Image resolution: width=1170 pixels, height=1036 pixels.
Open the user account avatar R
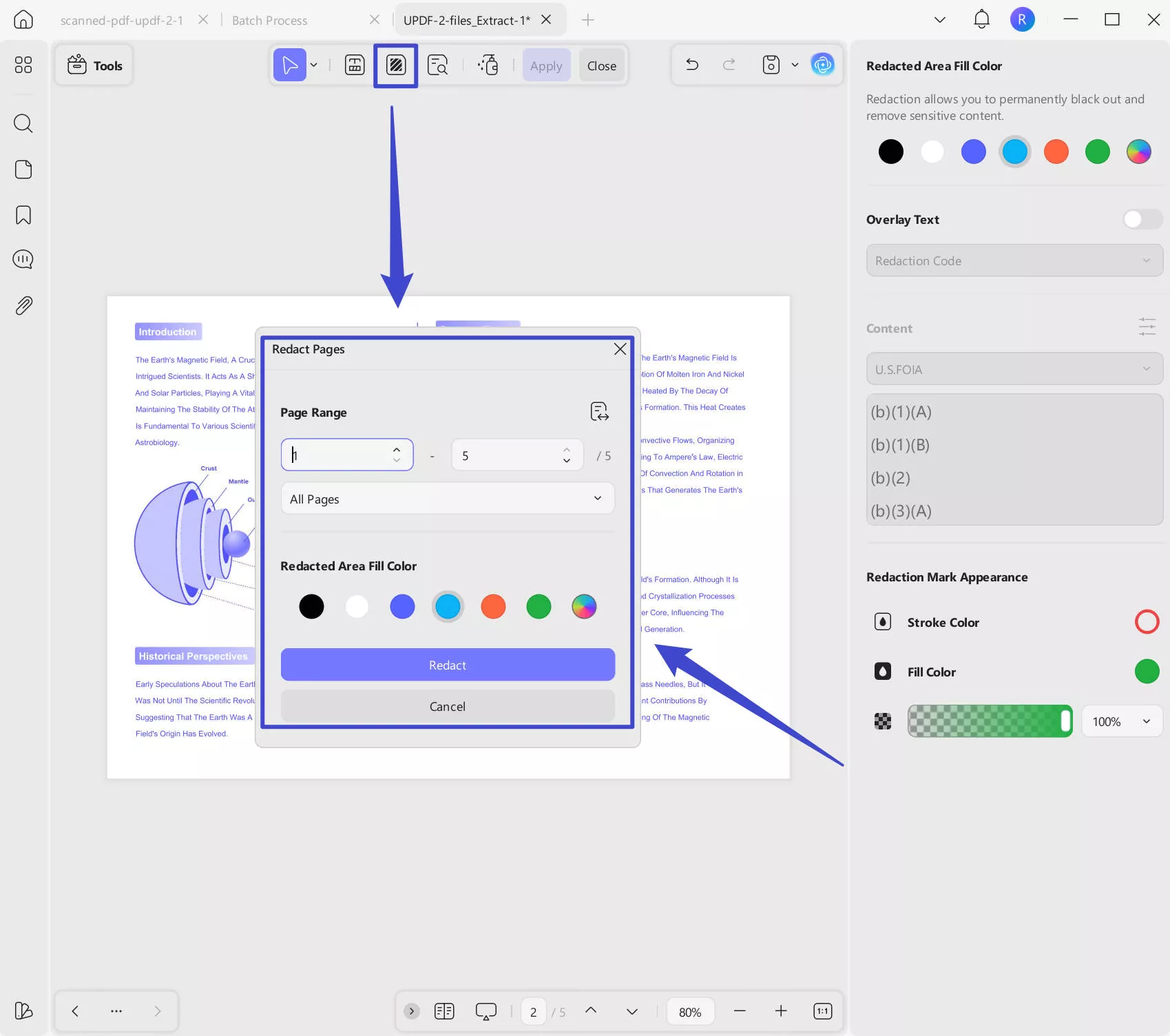click(x=1023, y=19)
